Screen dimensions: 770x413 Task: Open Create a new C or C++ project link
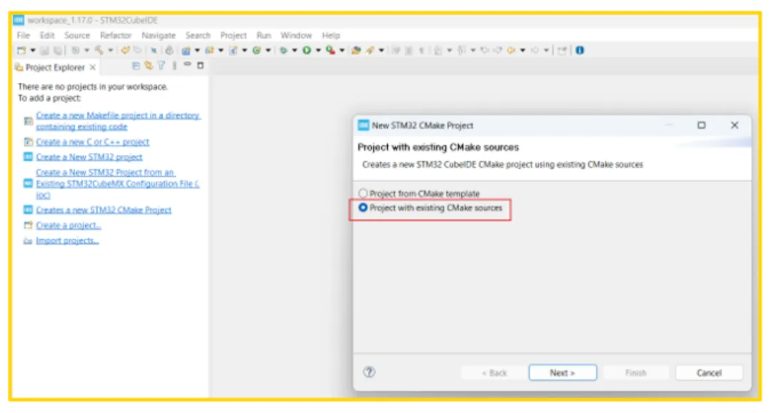point(92,142)
